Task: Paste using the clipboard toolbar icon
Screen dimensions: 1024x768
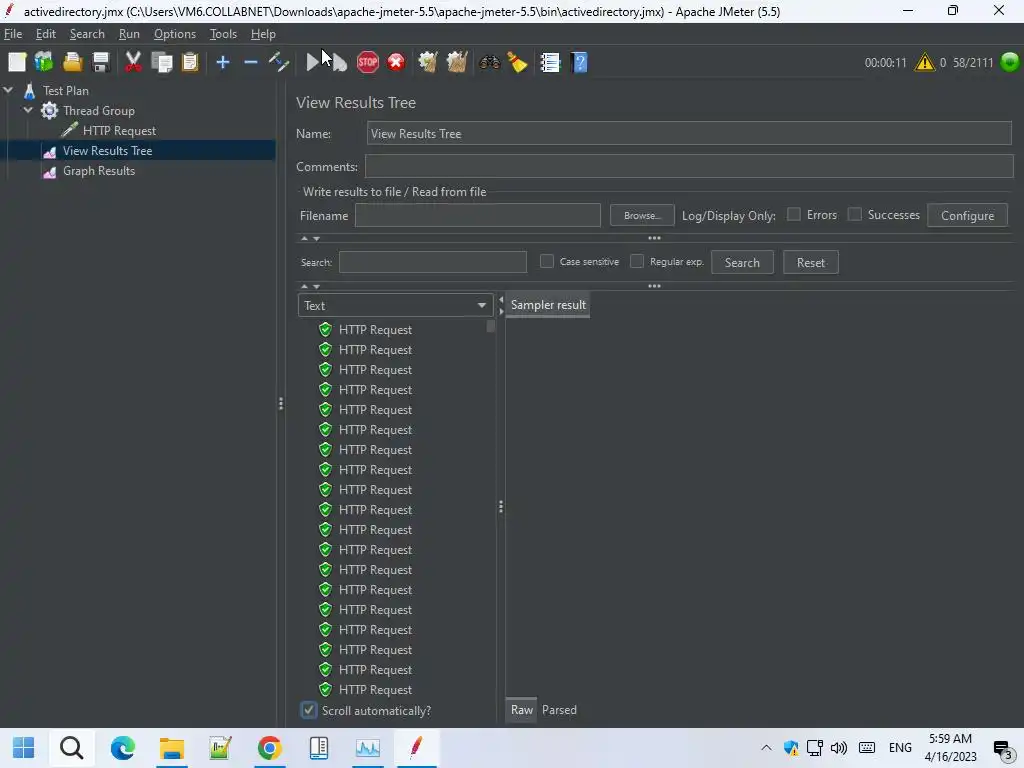Action: point(190,62)
